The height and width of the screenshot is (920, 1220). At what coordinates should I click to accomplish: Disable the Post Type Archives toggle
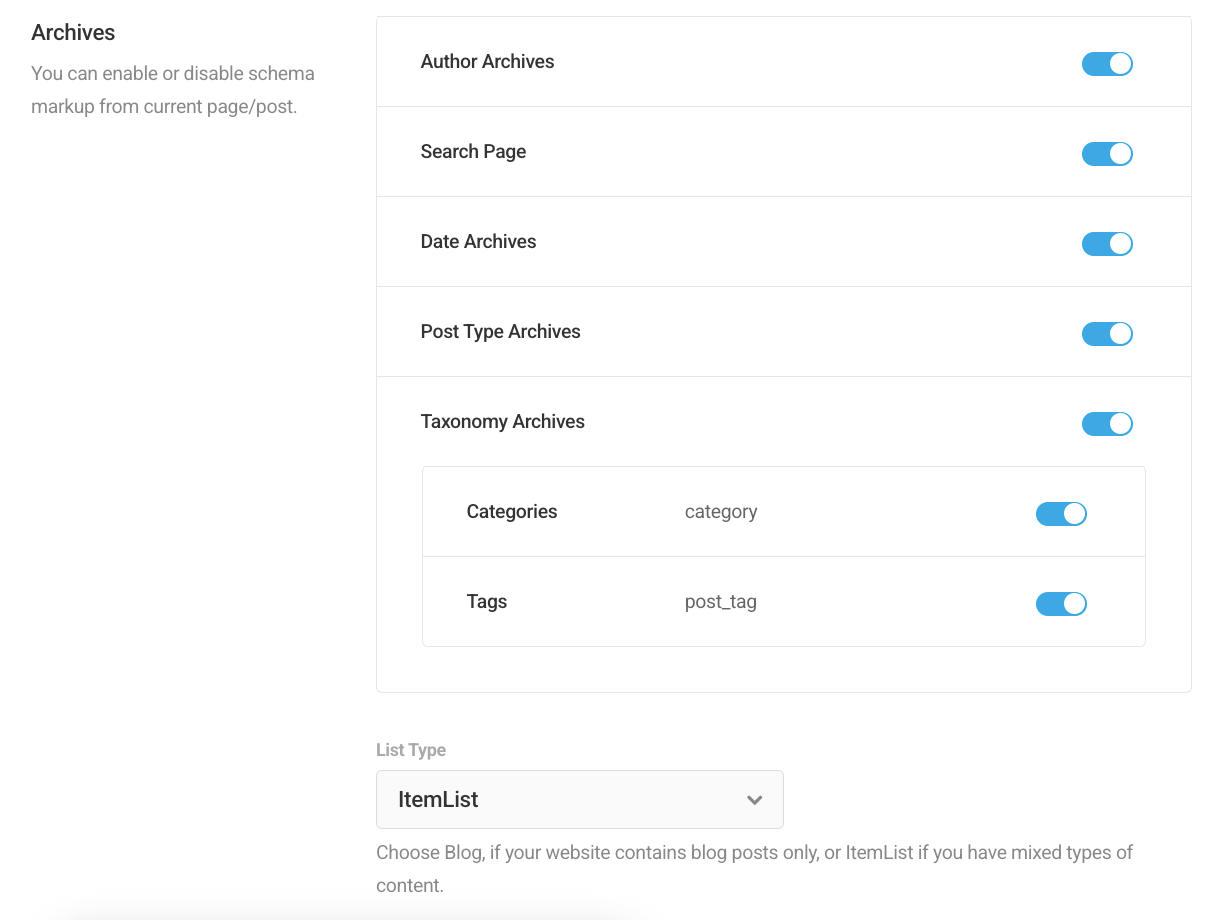[1107, 333]
